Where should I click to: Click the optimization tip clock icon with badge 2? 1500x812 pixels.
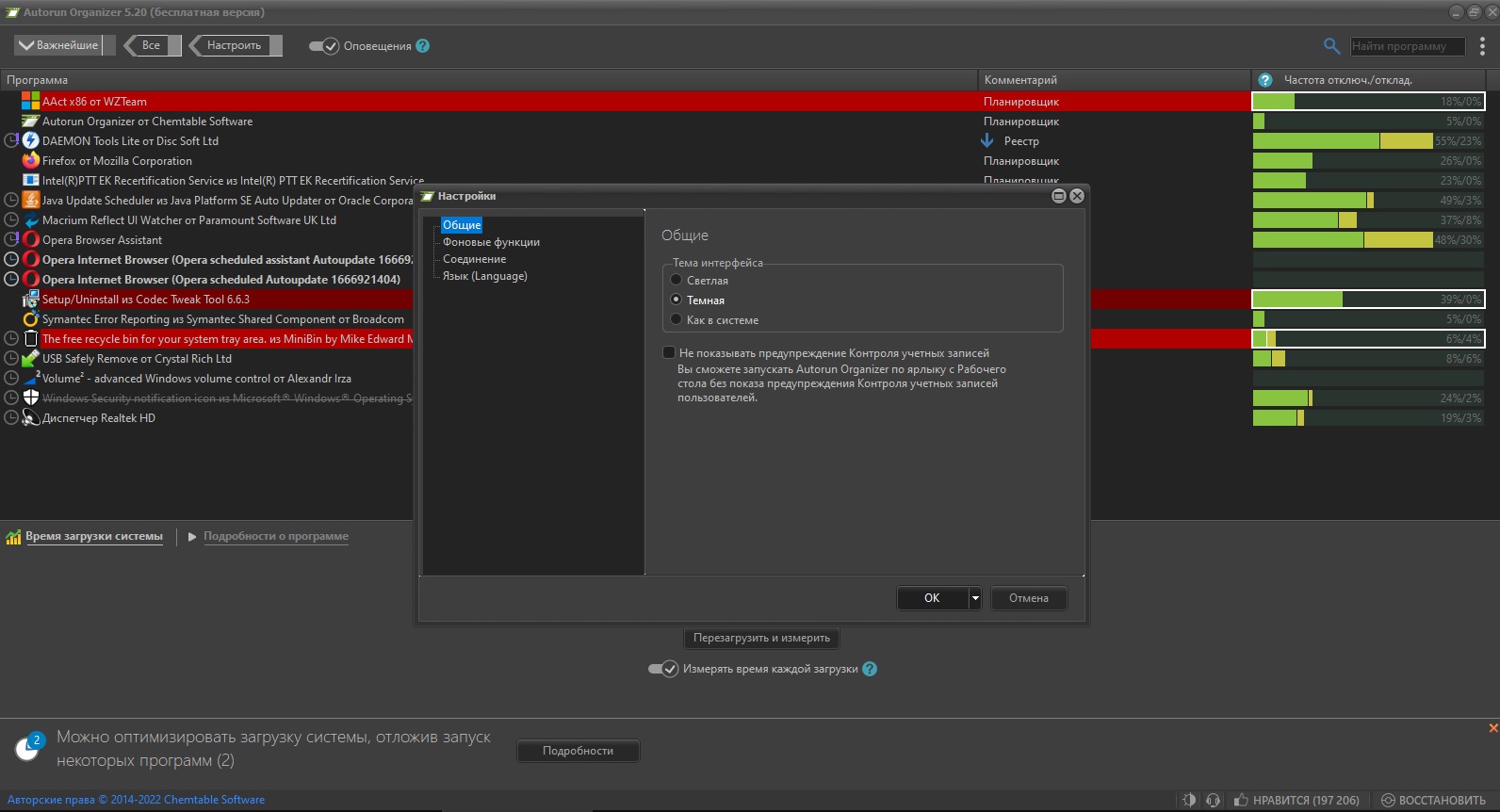(x=29, y=747)
